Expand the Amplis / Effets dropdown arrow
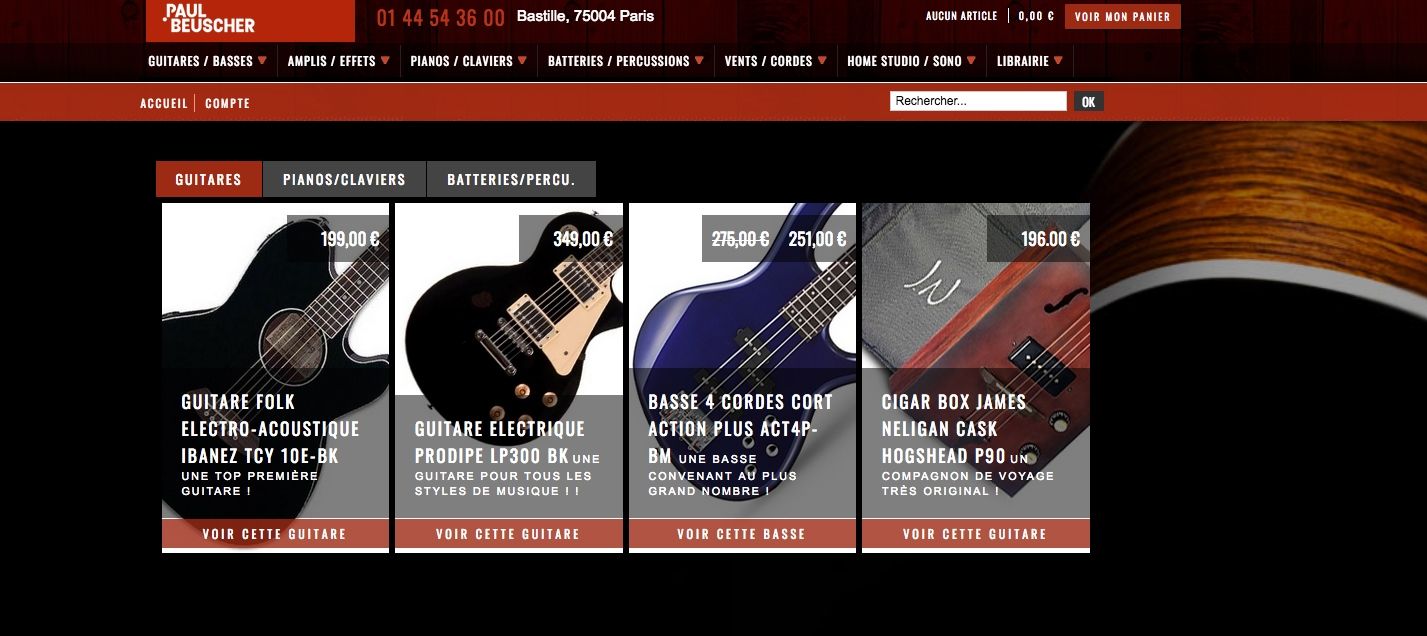The image size is (1427, 636). coord(385,60)
